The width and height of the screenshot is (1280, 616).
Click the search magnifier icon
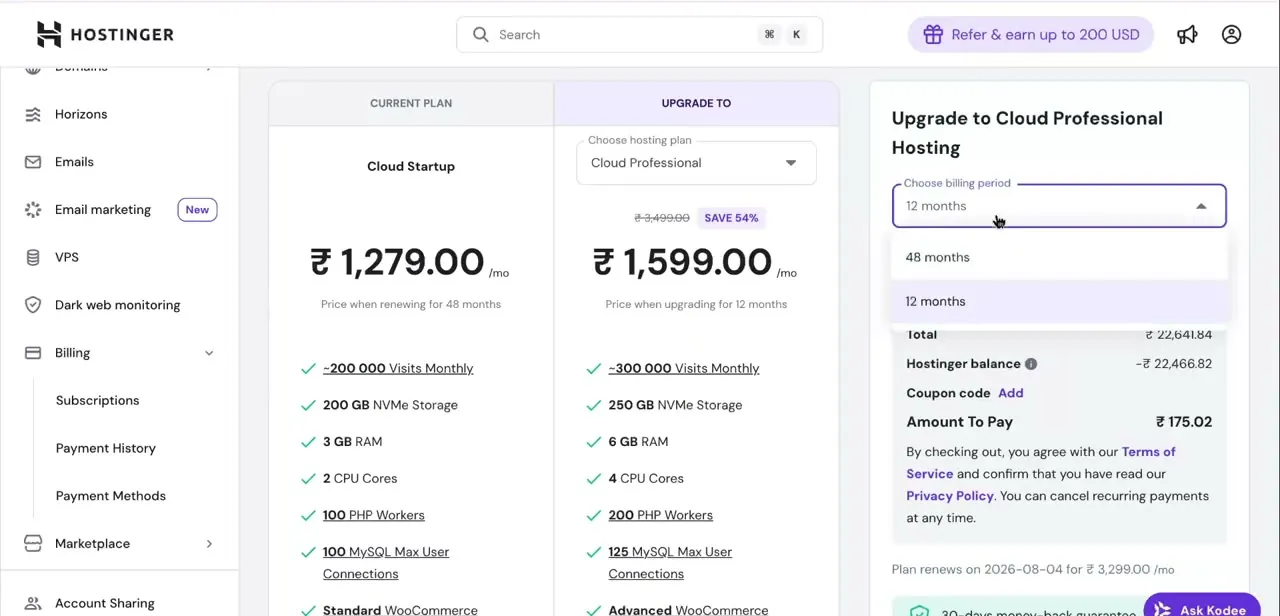tap(481, 34)
